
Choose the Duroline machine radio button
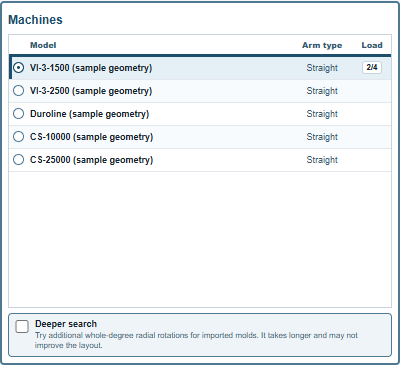click(x=18, y=114)
